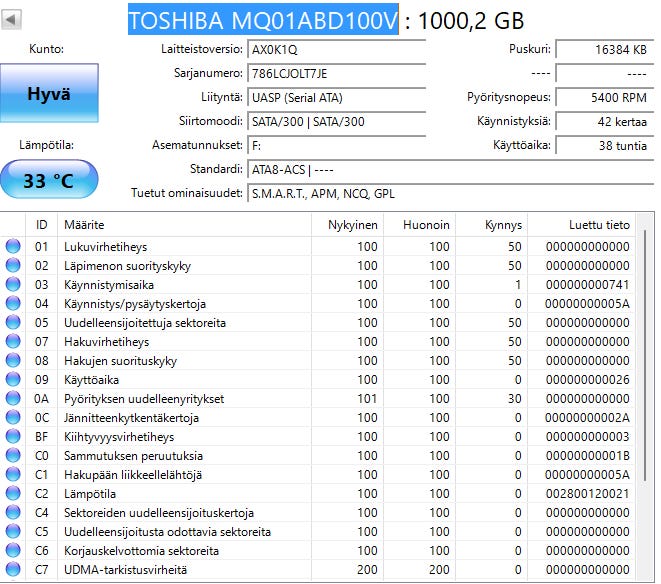Select the Lukuvirhetiheys attribute name
The height and width of the screenshot is (584, 661).
point(105,247)
